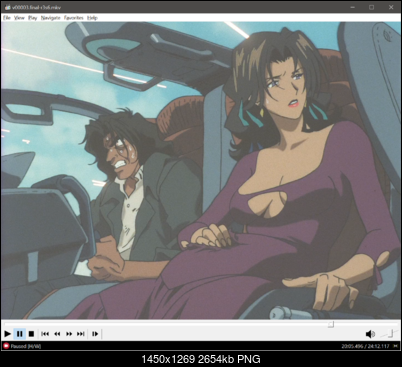
Task: Increase playback speed with the fast-forward icon
Action: tap(69, 334)
